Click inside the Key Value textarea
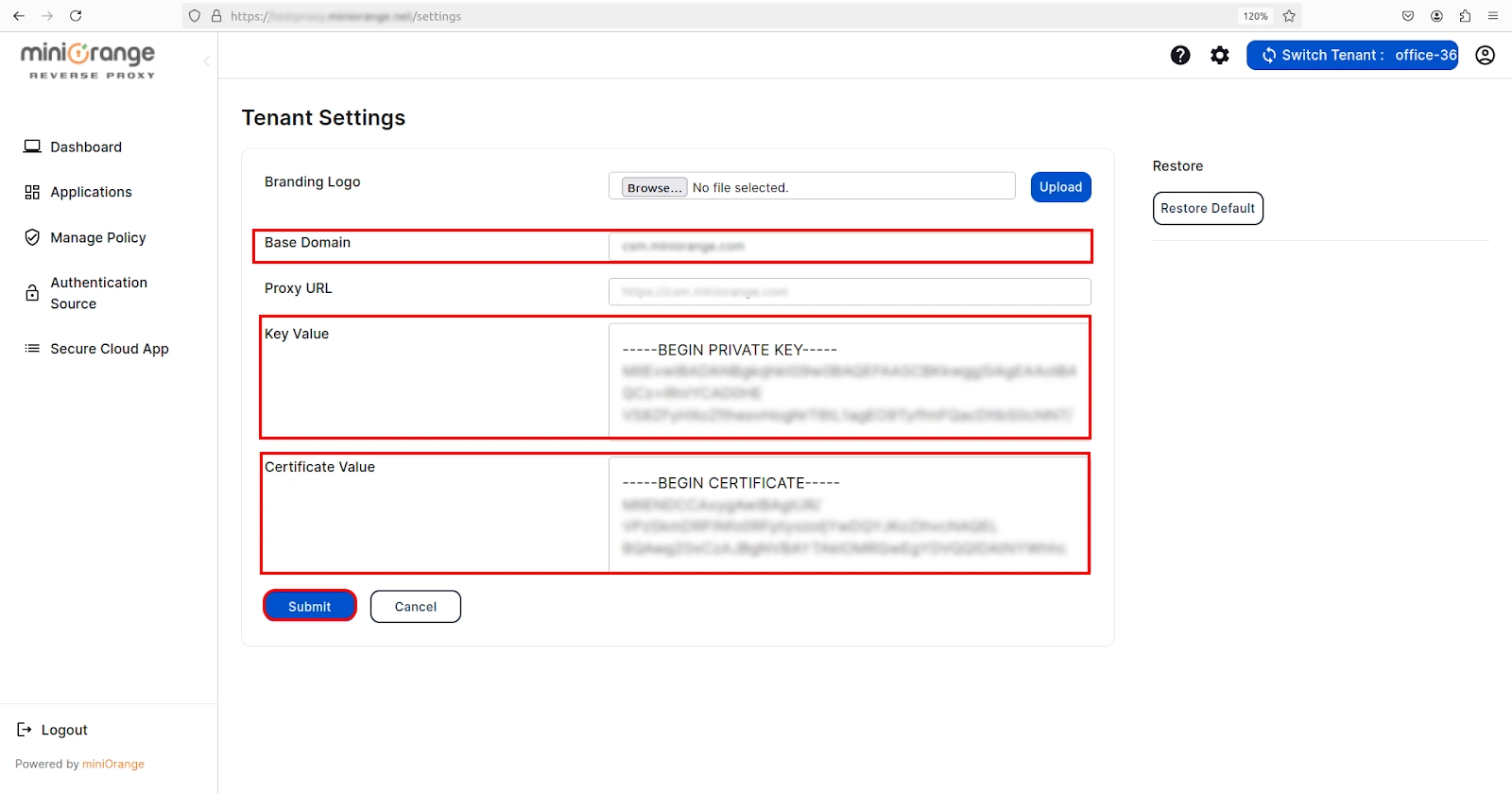 click(x=849, y=380)
